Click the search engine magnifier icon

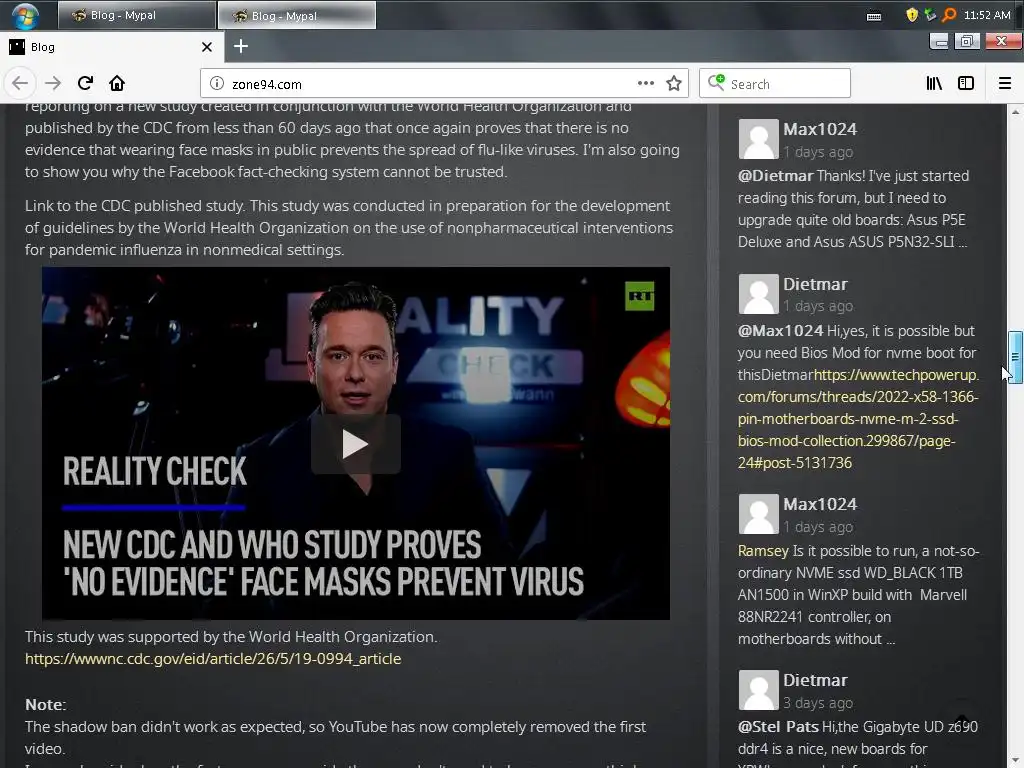716,82
